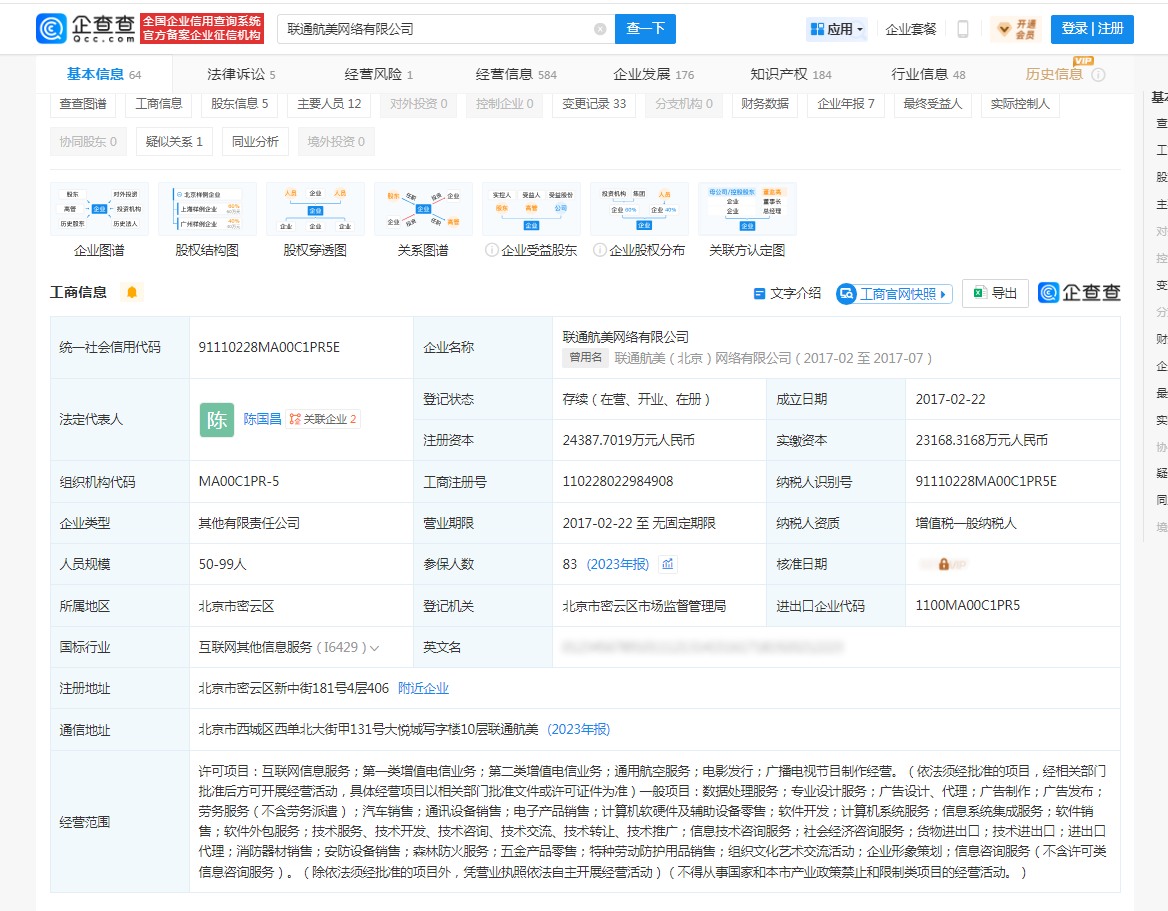
Task: Open the 应用 dropdown menu
Action: pos(837,29)
